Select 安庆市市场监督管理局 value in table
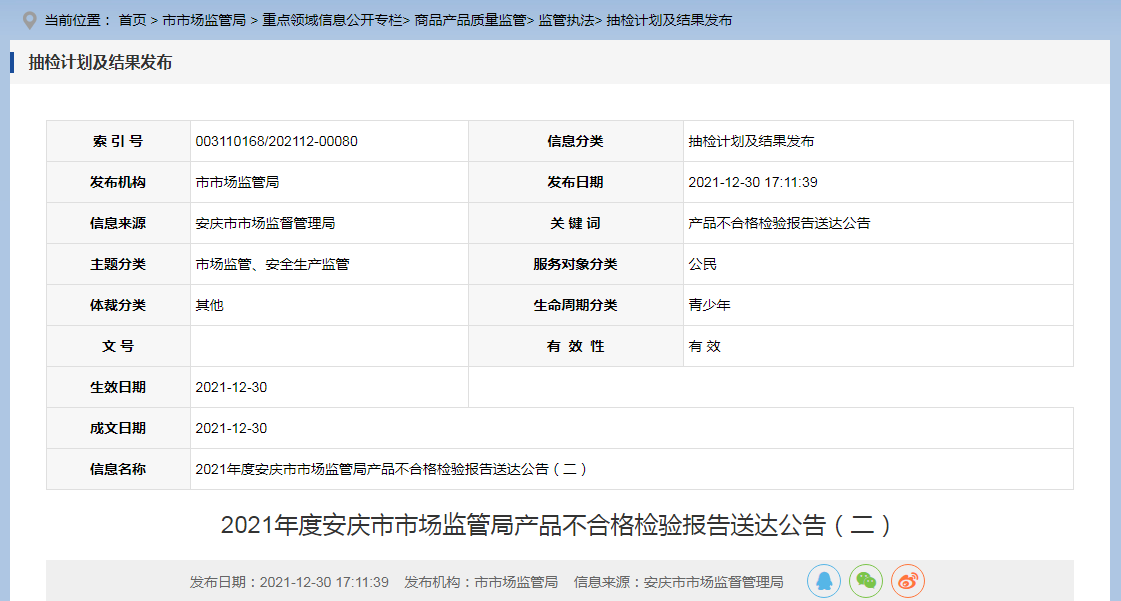The image size is (1121, 601). [265, 223]
